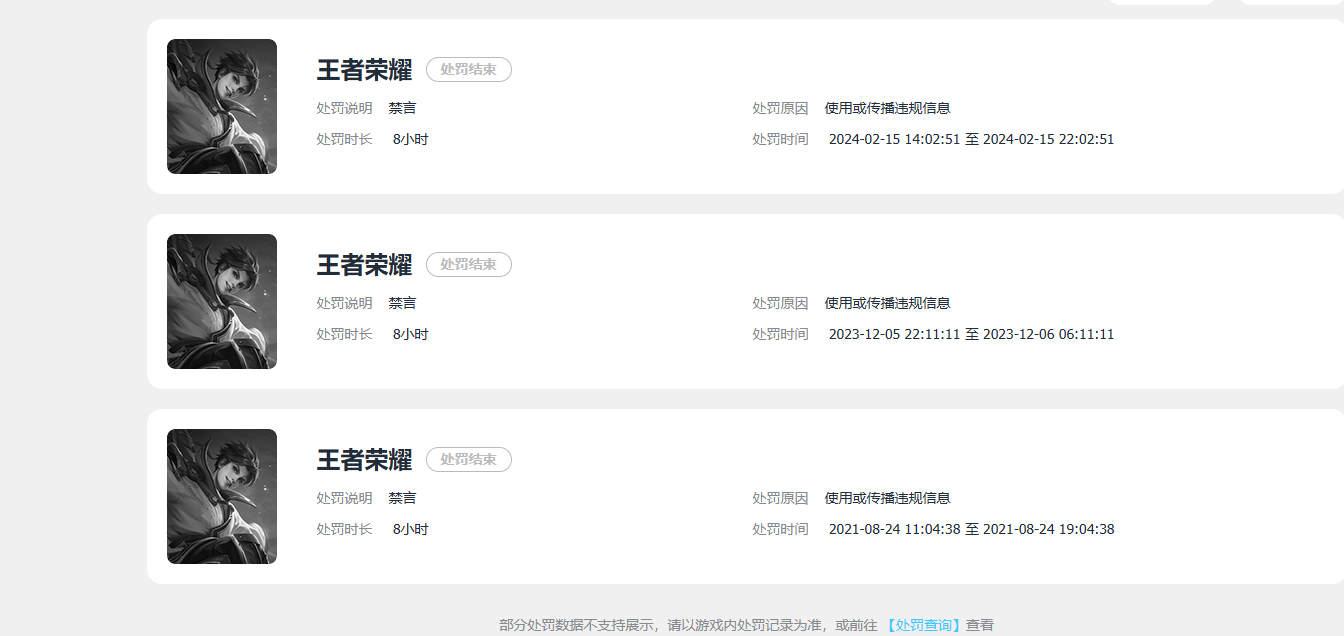Click the 禁言 value in the 2024-02-15 record

(402, 108)
